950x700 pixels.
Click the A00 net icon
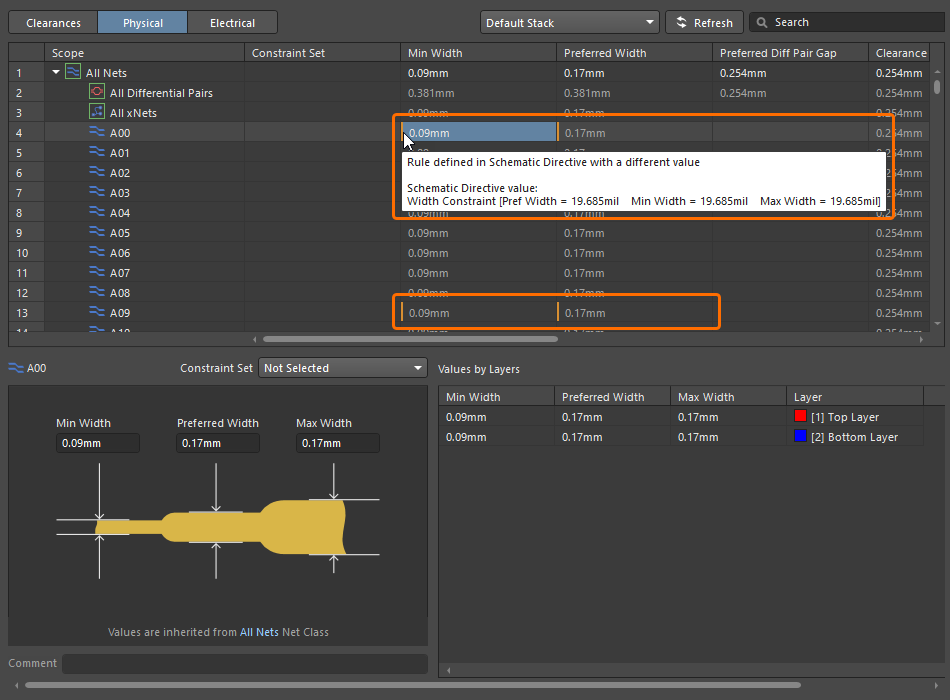point(97,132)
